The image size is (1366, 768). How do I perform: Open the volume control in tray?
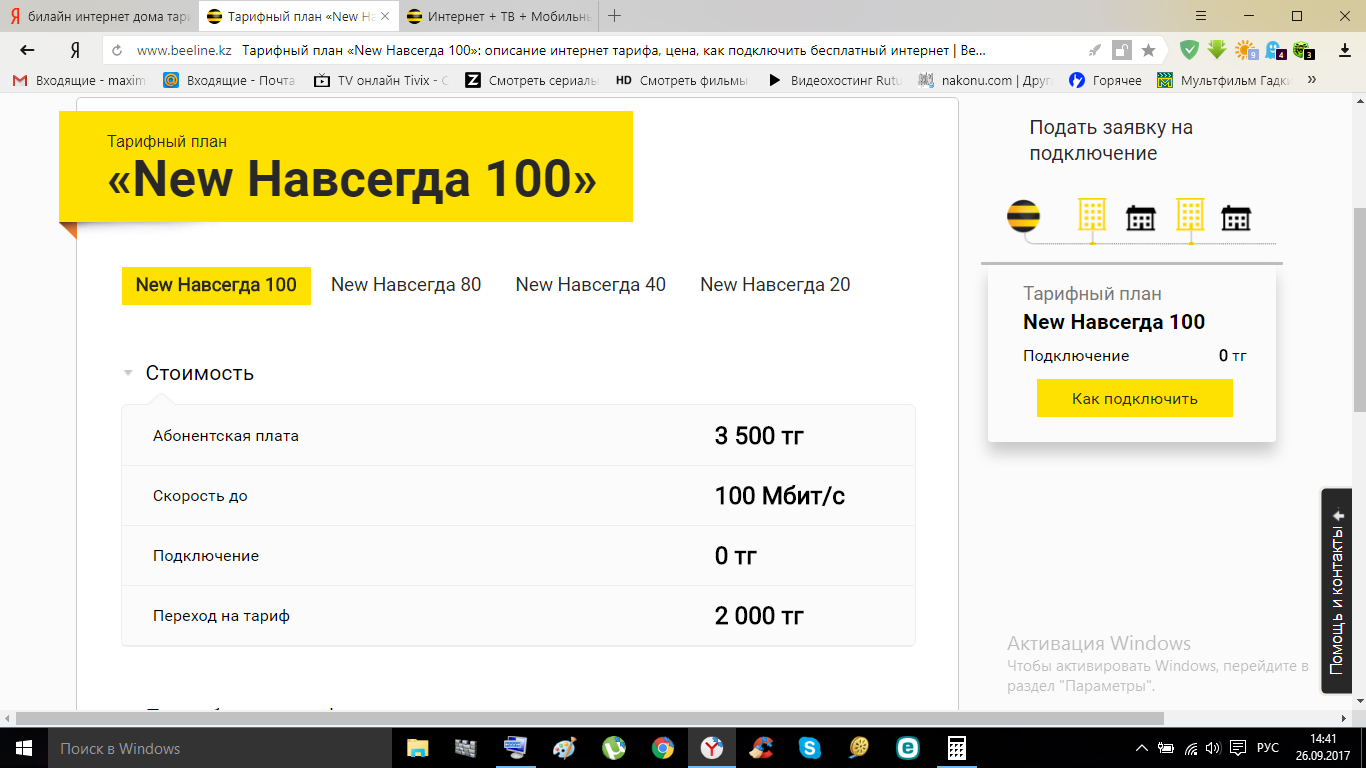point(1213,748)
